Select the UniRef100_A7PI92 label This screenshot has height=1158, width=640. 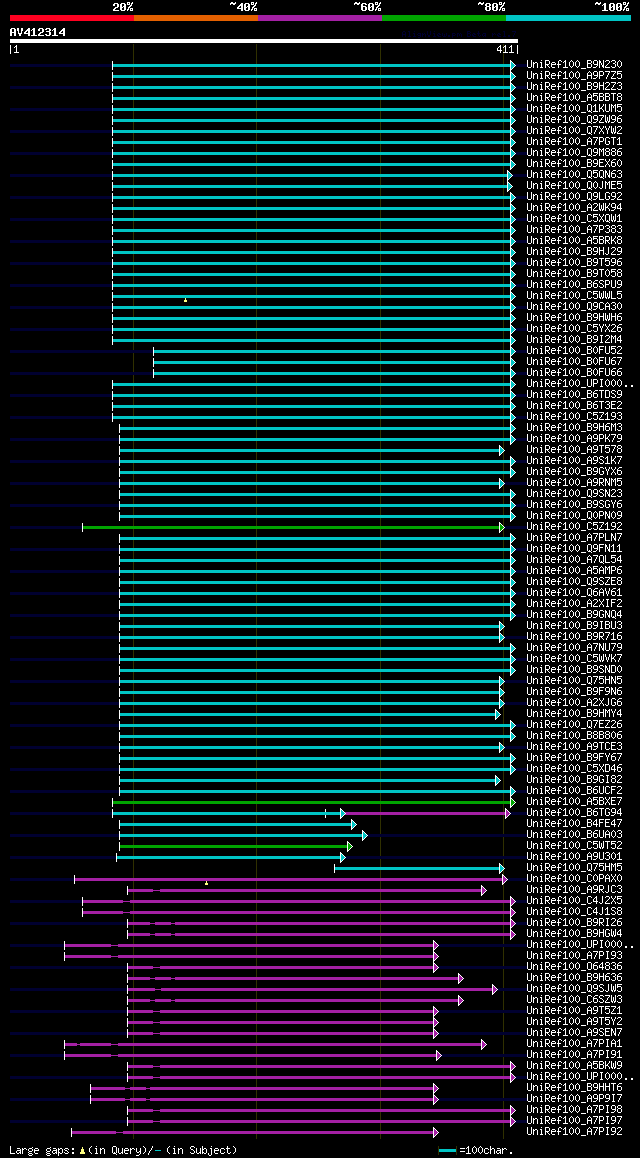click(x=574, y=1132)
